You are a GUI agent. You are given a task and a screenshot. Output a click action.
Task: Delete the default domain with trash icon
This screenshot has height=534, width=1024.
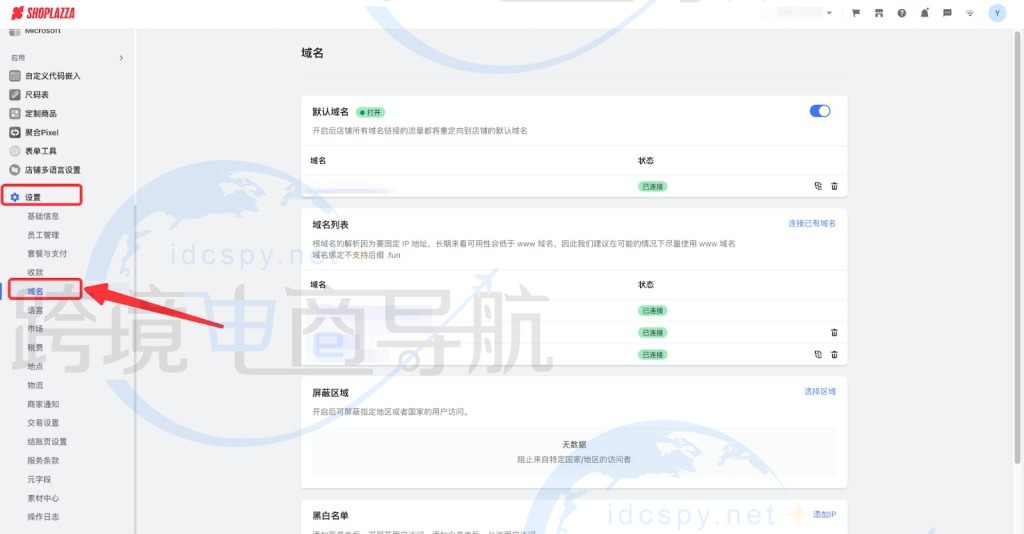coord(834,186)
